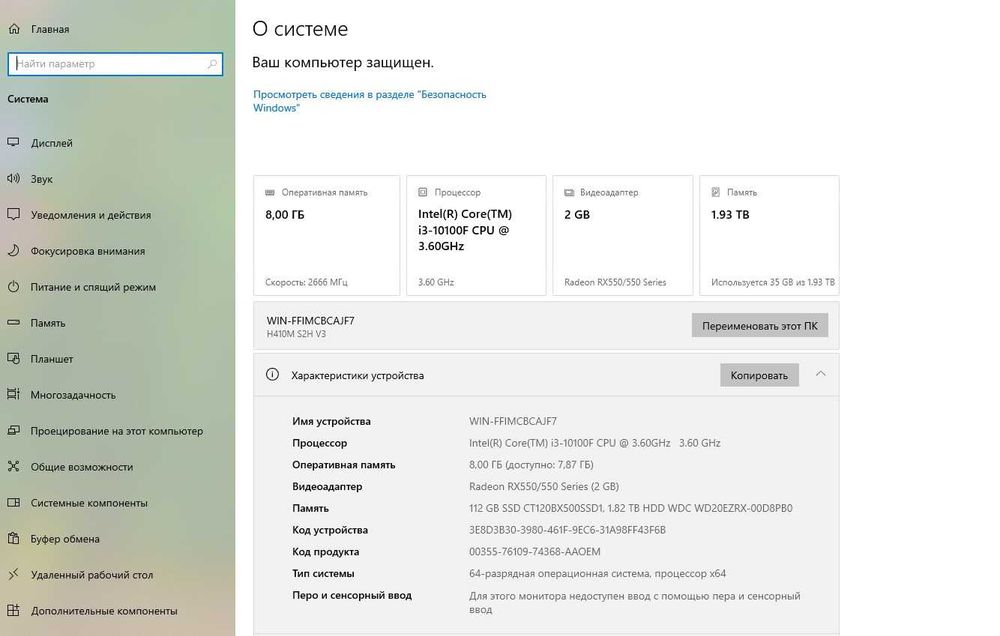This screenshot has width=1000, height=636.
Task: Click the Home icon beside Главная
Action: point(14,29)
